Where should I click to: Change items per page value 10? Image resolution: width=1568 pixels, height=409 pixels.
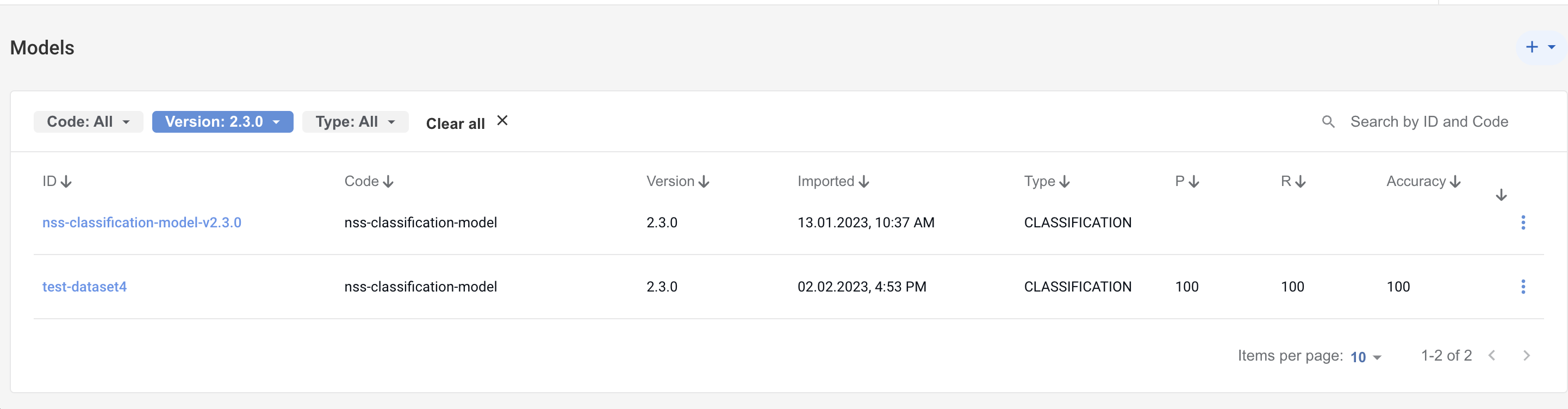tap(1365, 357)
